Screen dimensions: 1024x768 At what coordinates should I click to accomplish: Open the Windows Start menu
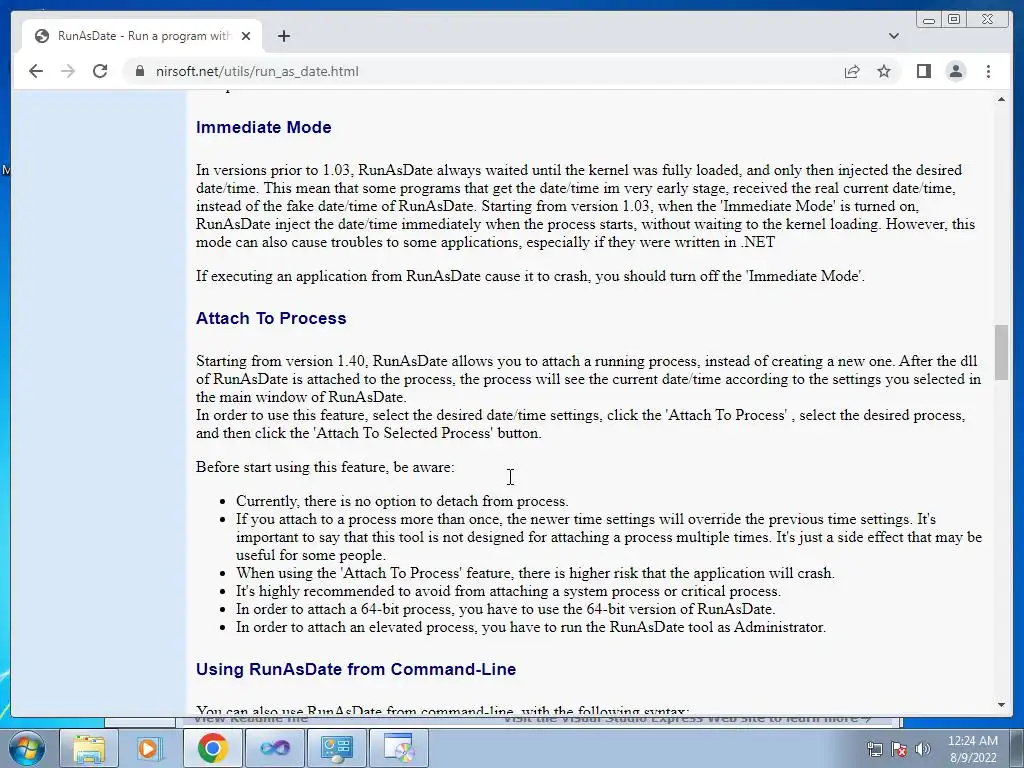point(27,748)
